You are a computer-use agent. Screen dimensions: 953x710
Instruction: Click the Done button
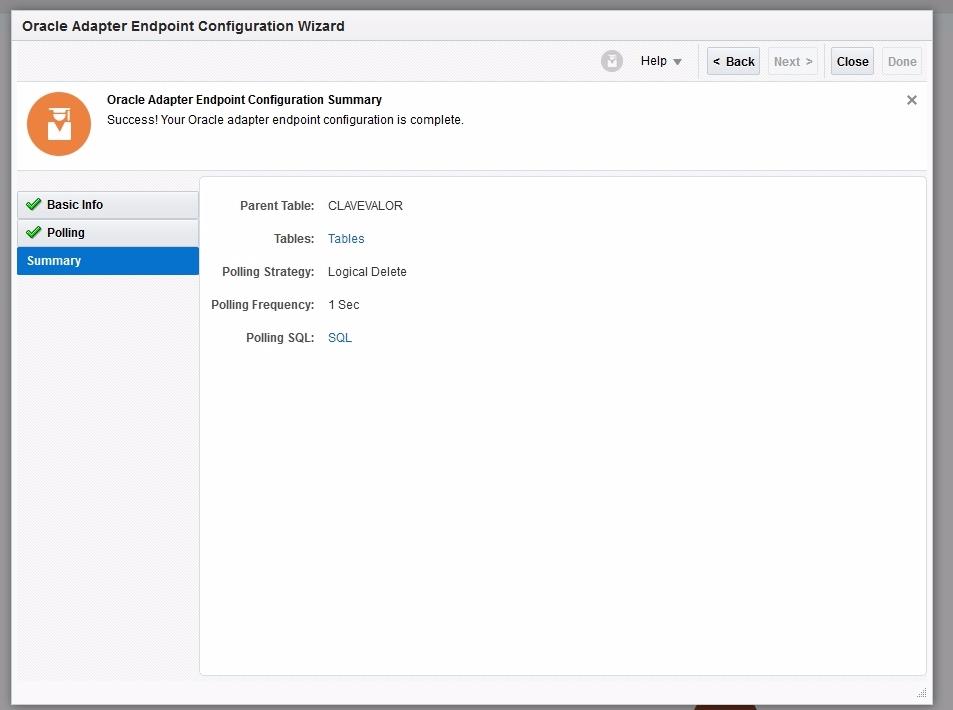pos(902,61)
